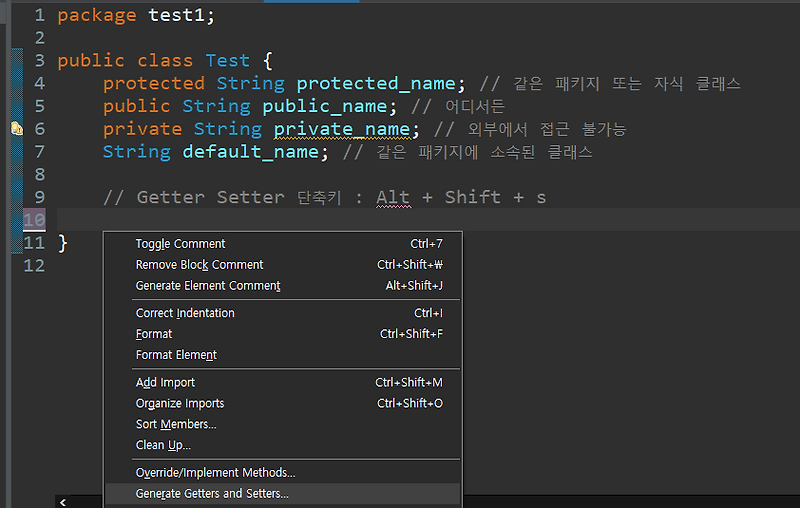Click class name Test on line 3

[228, 61]
